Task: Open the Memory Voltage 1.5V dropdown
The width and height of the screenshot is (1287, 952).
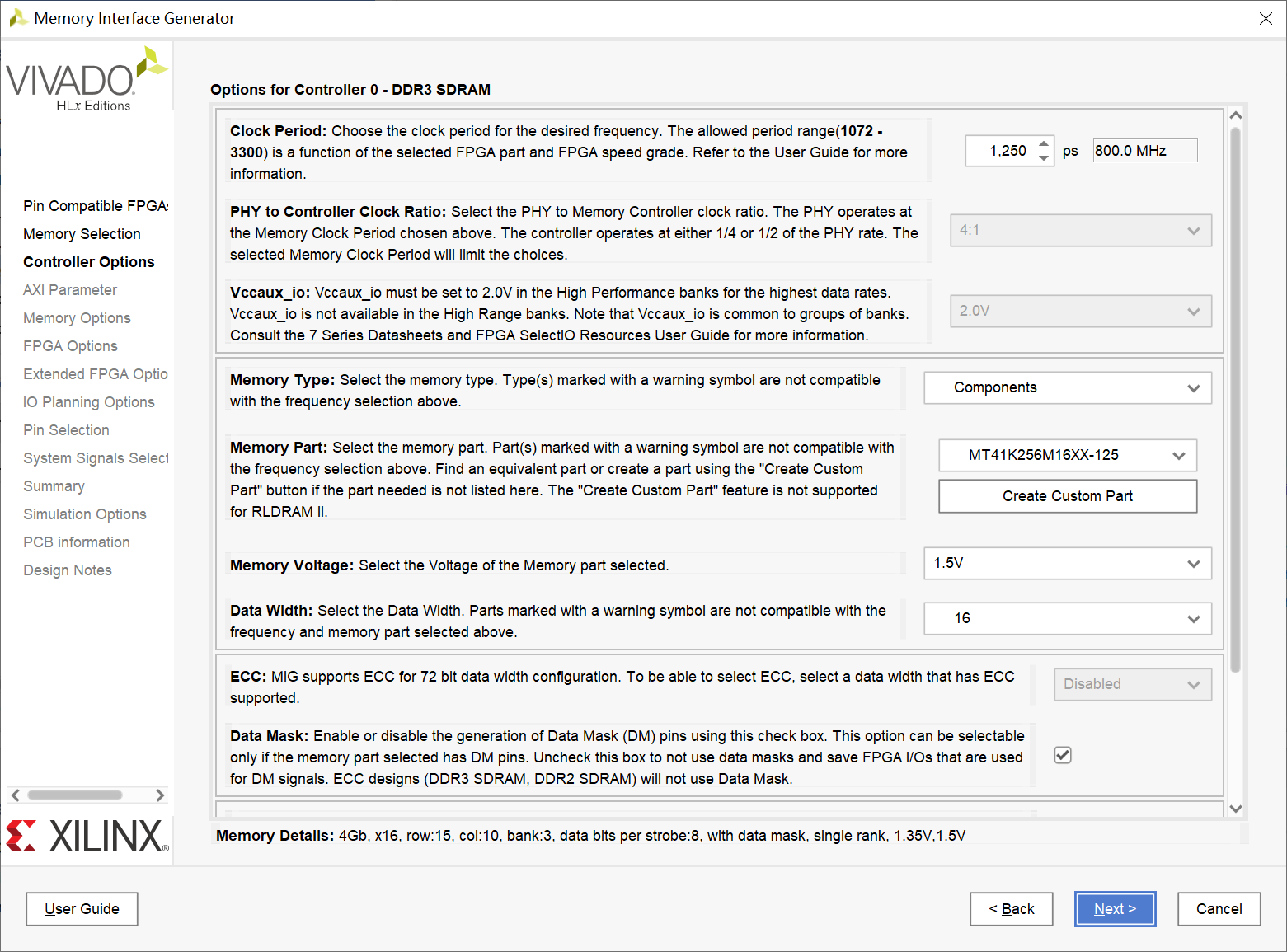Action: [x=1068, y=564]
